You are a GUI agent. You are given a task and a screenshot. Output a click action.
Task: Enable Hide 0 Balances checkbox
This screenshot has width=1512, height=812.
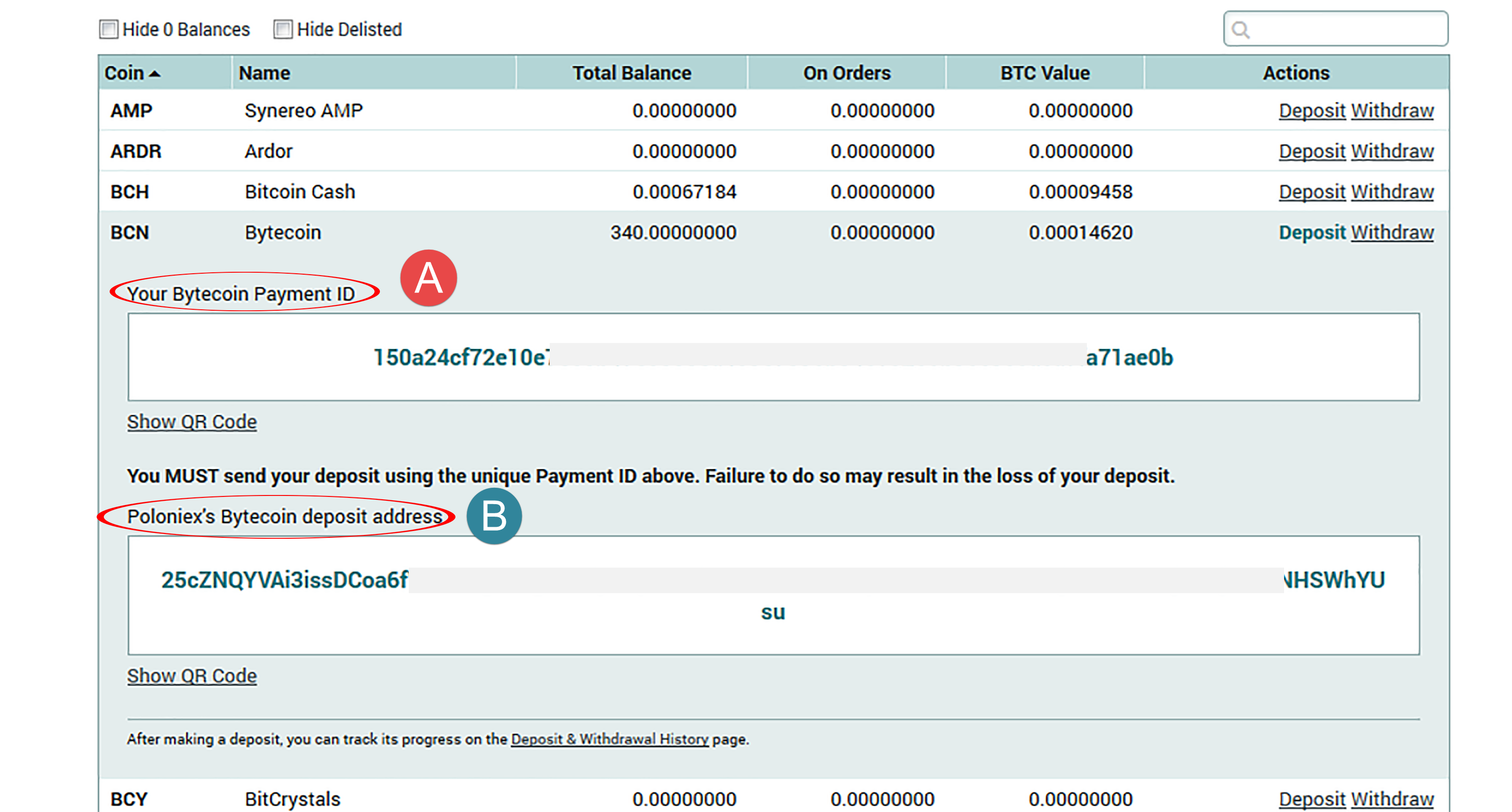109,29
